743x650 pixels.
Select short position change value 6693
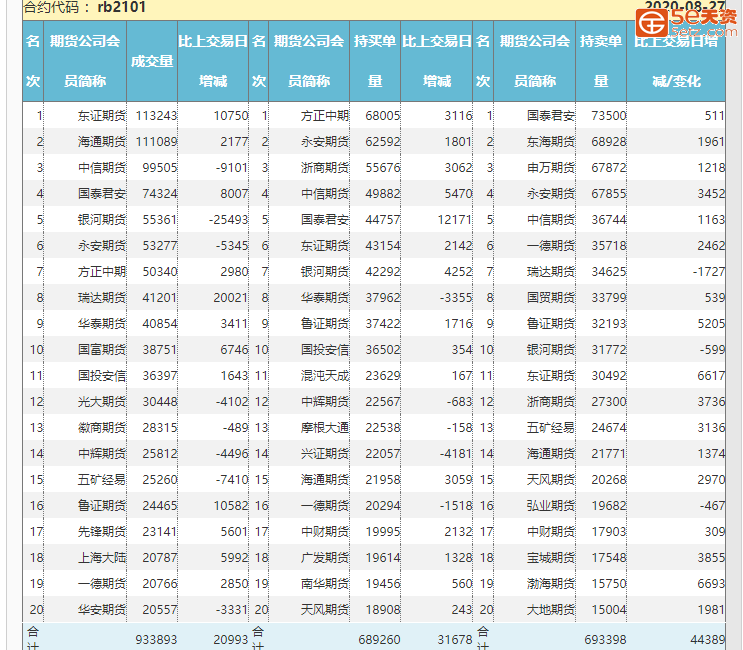coord(711,585)
